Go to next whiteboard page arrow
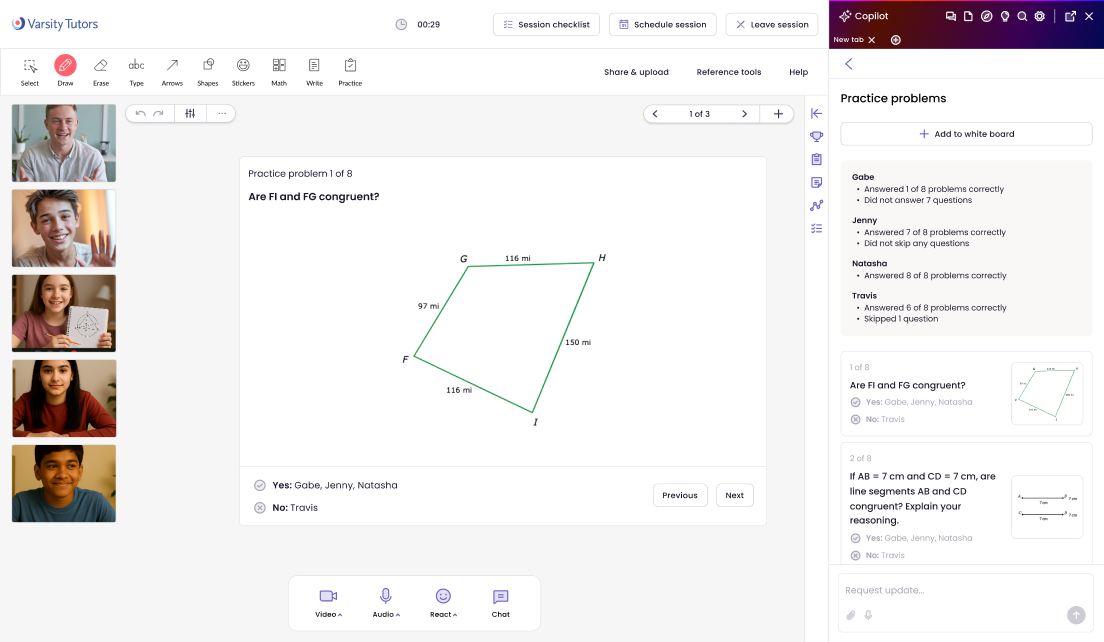 coord(744,114)
